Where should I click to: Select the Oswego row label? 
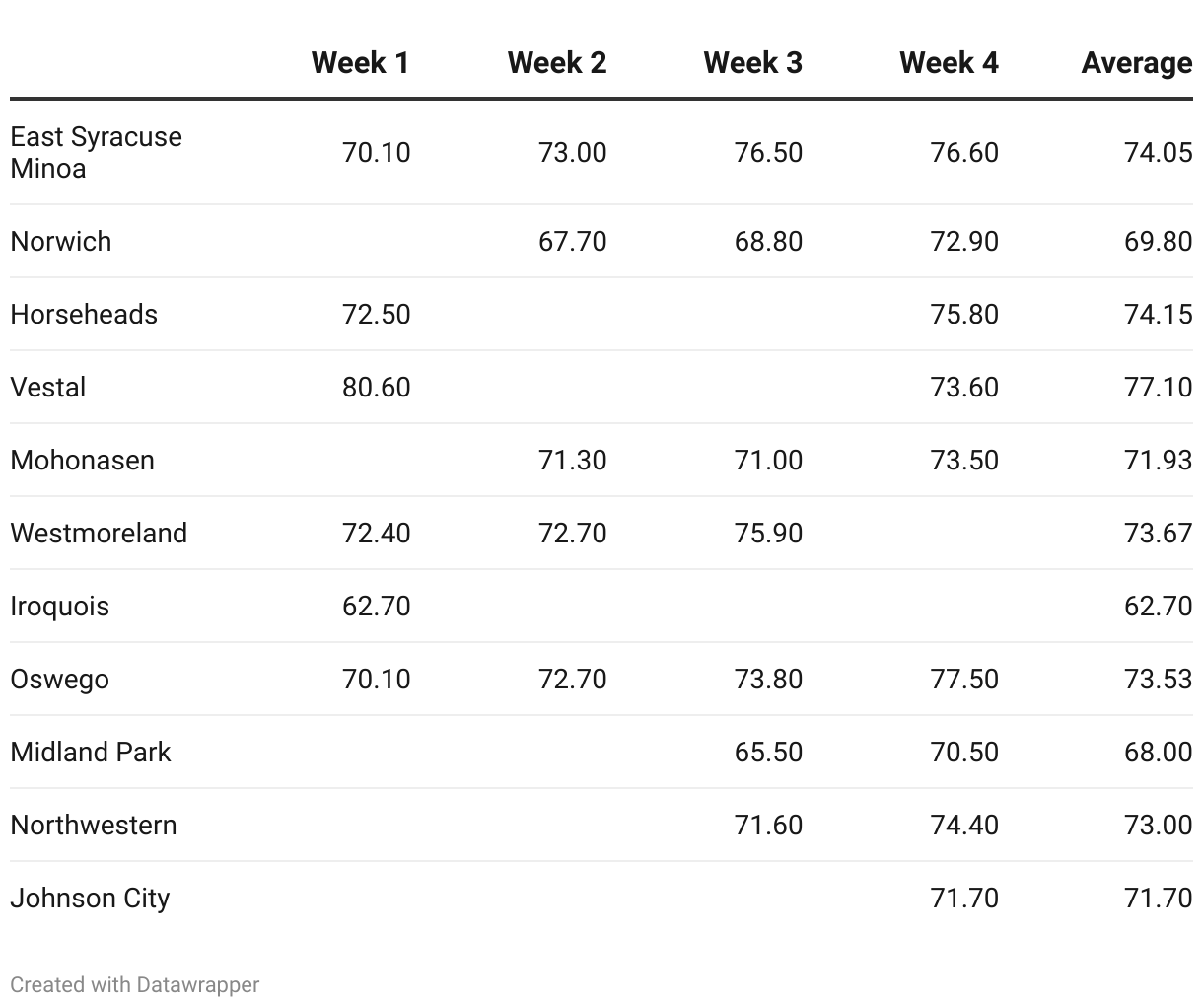pyautogui.click(x=60, y=679)
